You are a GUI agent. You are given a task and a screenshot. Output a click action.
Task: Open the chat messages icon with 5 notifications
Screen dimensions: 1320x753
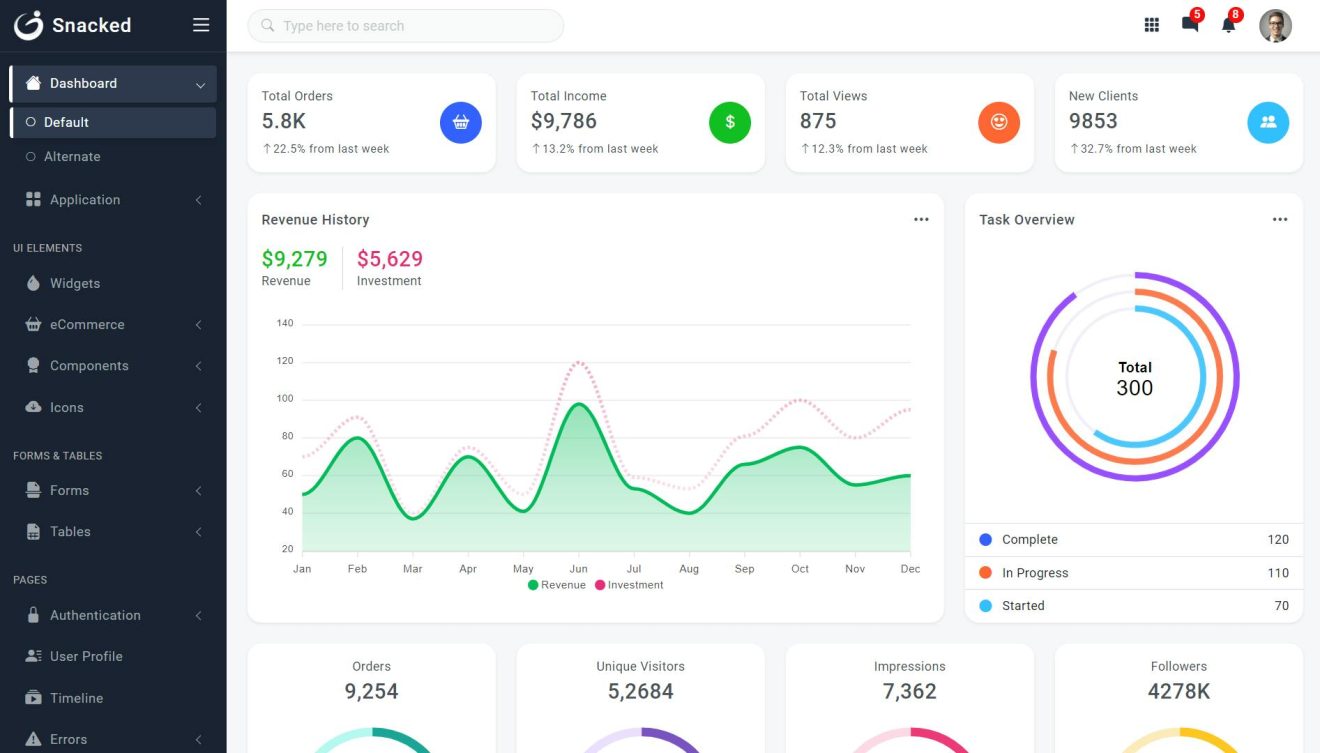(1190, 25)
